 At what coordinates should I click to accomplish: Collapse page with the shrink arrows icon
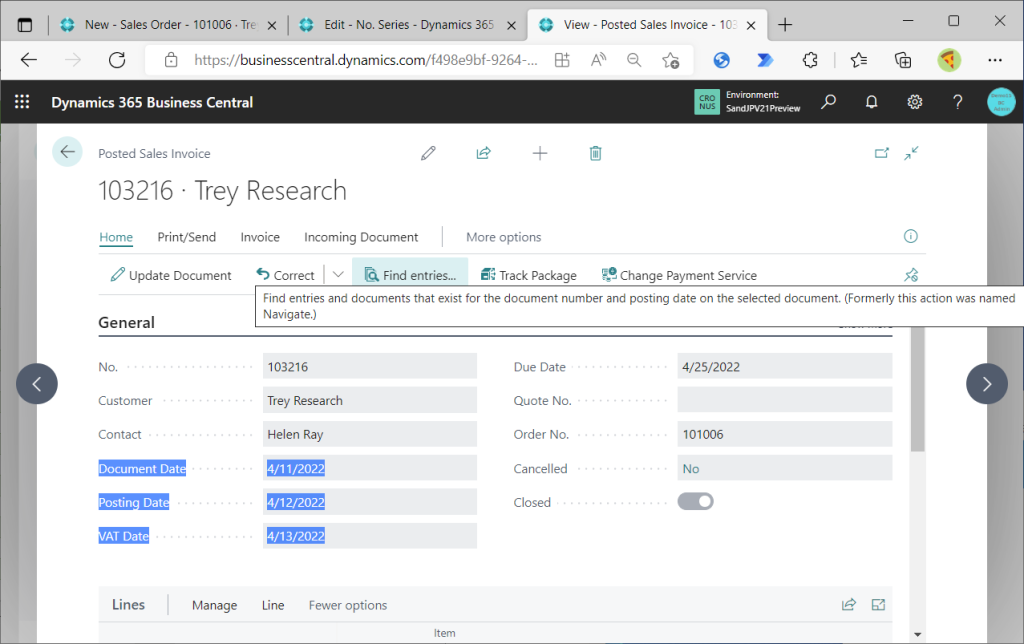[911, 153]
